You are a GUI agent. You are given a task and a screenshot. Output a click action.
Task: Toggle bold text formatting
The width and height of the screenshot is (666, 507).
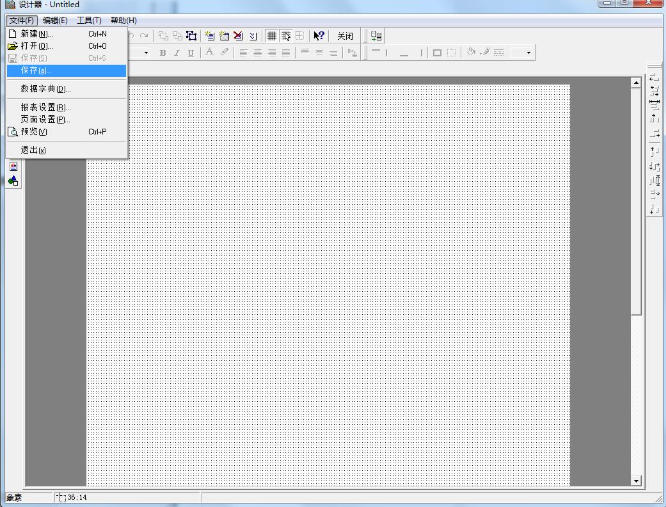[x=162, y=53]
